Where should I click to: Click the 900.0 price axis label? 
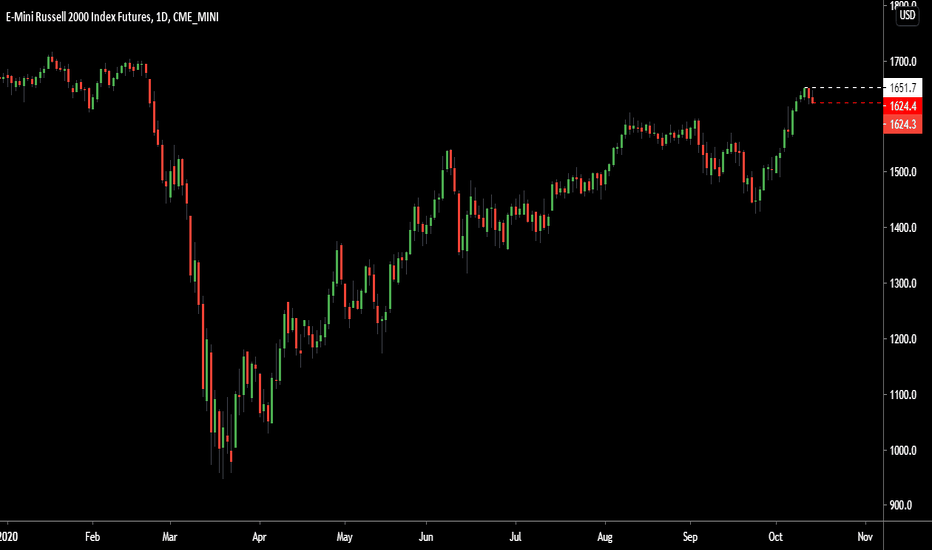click(900, 505)
